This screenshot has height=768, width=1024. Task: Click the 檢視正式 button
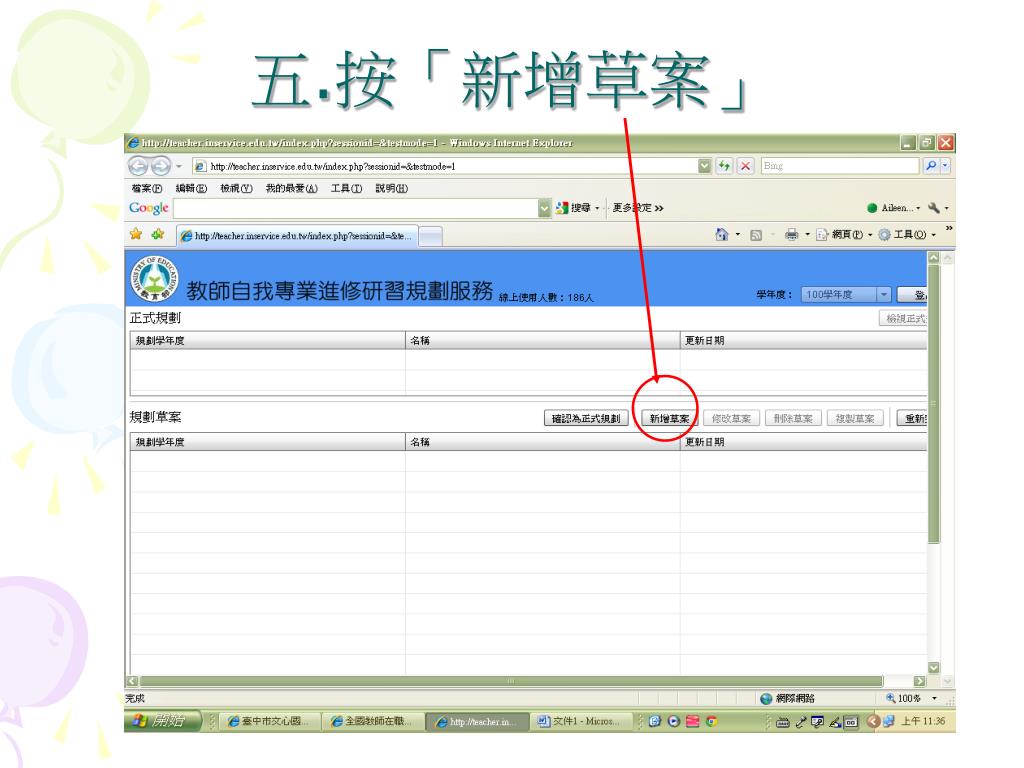(x=903, y=319)
